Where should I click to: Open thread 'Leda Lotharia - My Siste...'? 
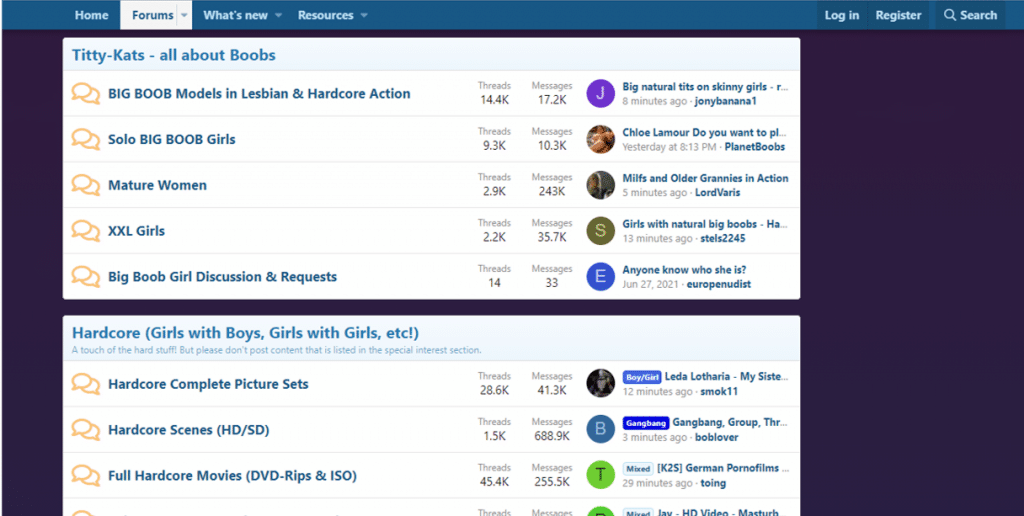point(727,376)
